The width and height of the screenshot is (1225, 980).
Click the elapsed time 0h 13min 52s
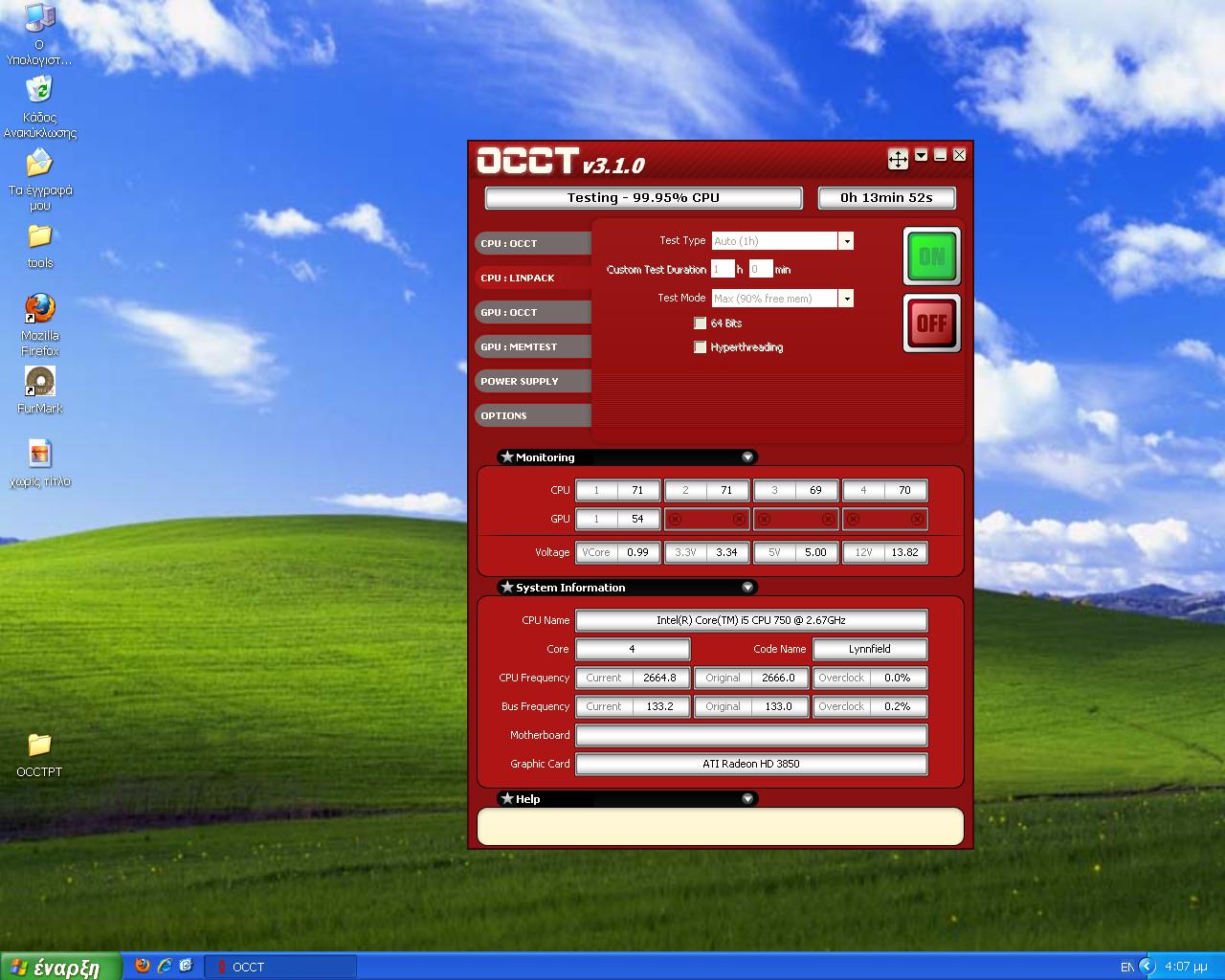point(886,198)
